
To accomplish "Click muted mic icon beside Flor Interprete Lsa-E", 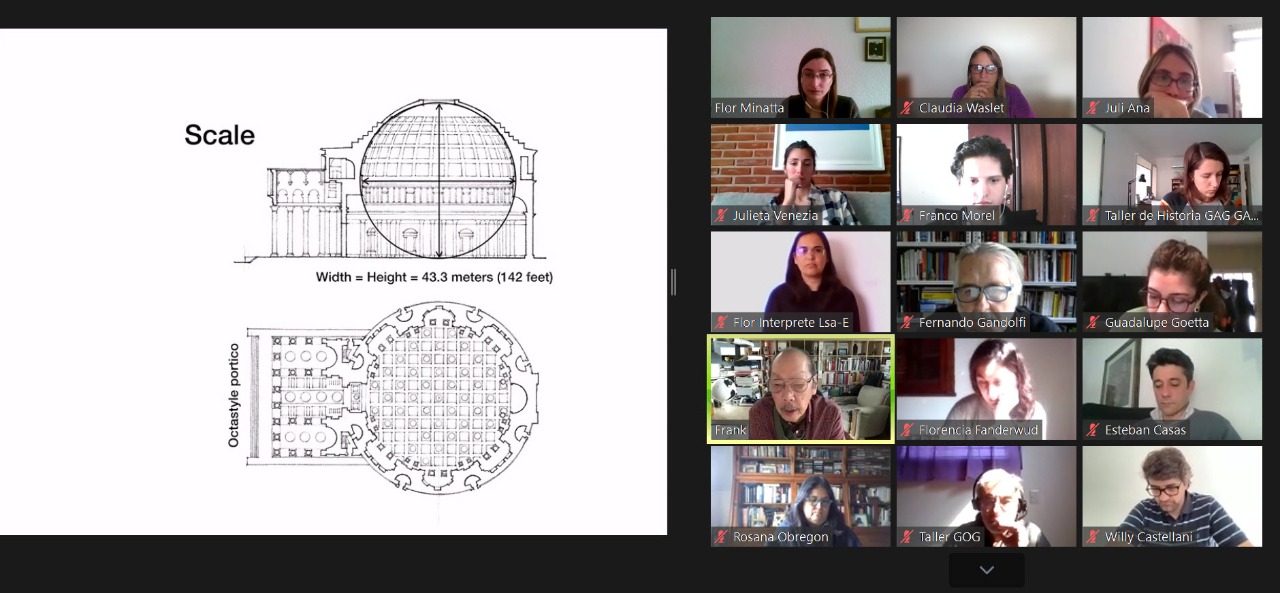I will click(x=721, y=322).
